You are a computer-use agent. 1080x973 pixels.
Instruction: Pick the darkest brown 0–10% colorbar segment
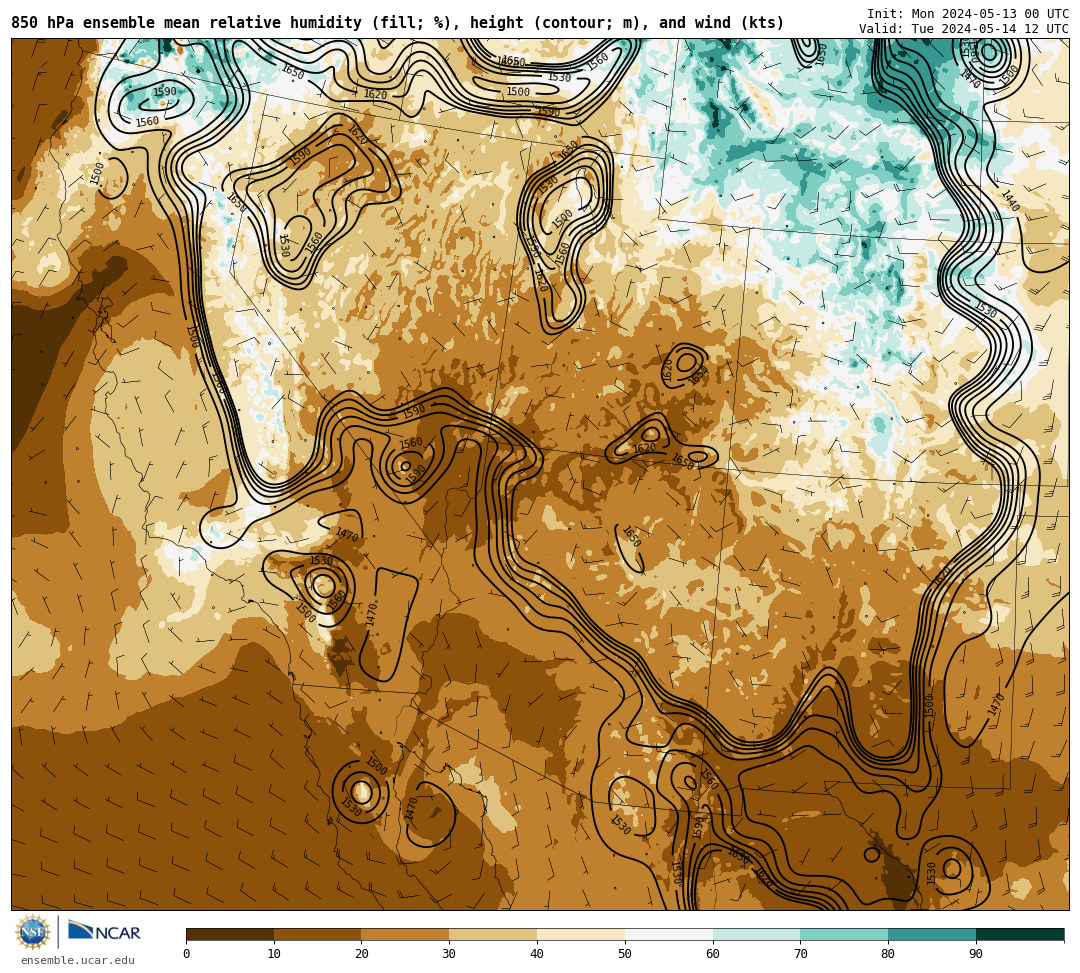230,934
